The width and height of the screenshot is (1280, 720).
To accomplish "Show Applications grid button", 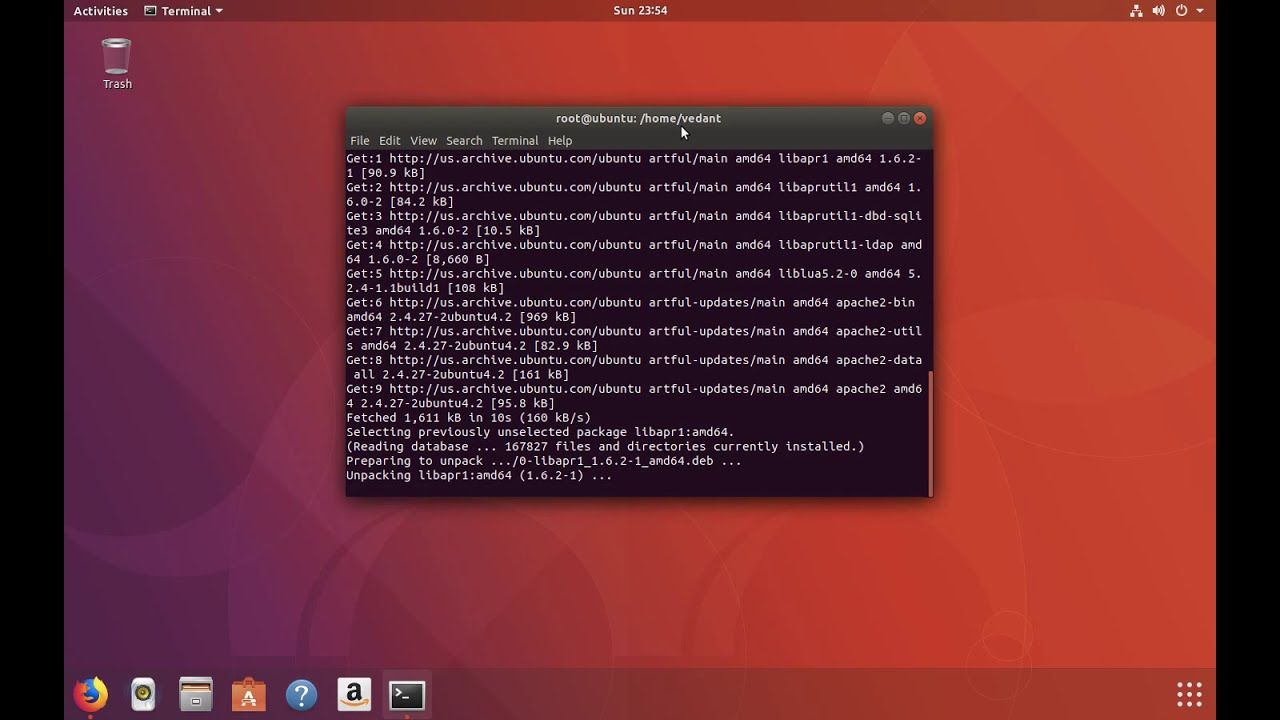I will tap(1189, 694).
